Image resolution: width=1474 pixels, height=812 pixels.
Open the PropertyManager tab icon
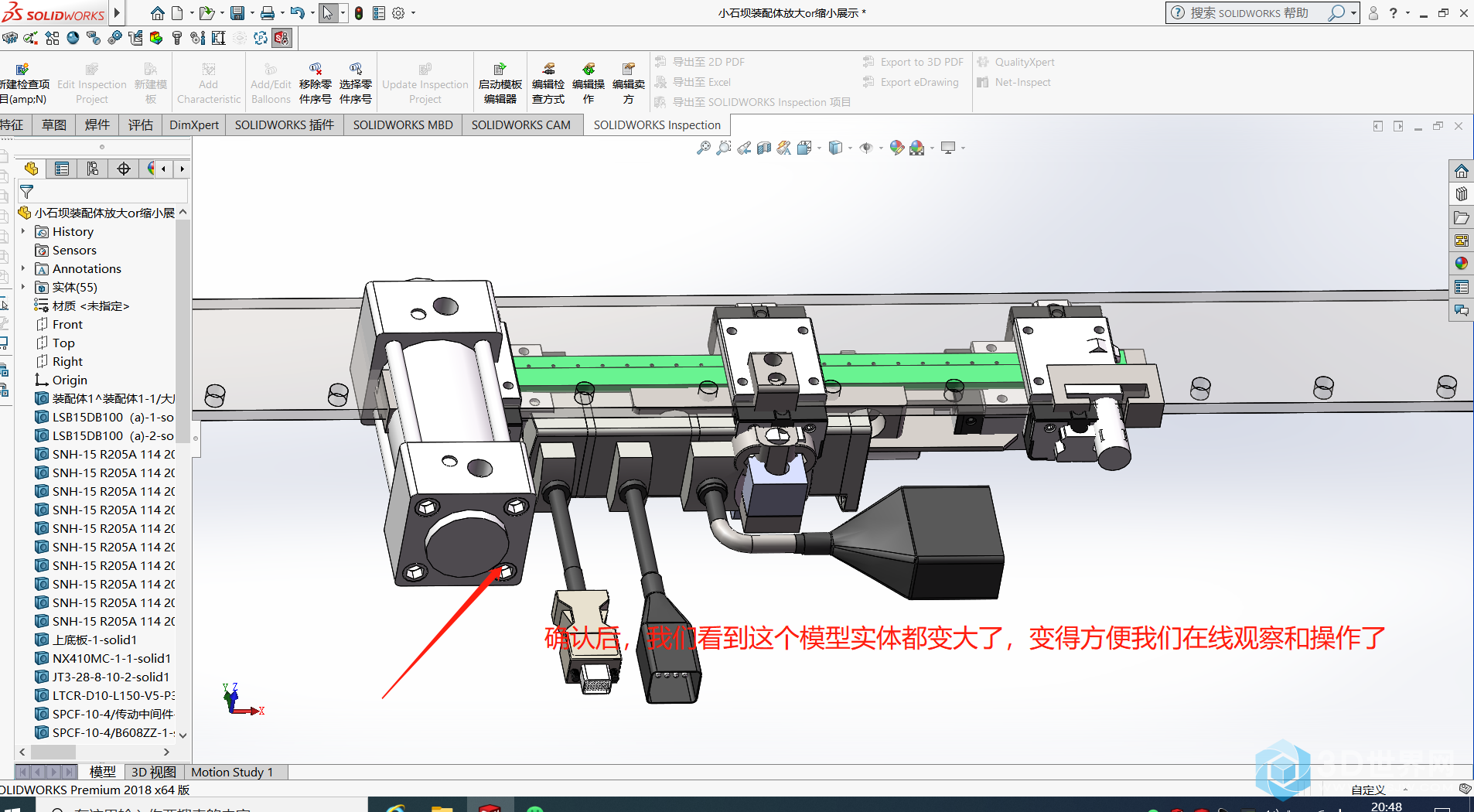point(62,169)
